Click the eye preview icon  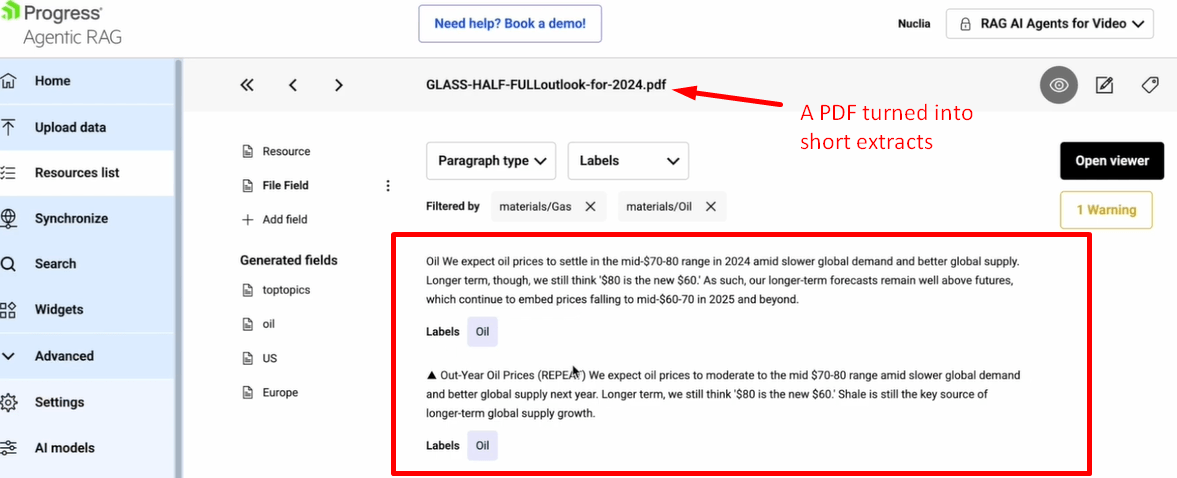(1059, 85)
